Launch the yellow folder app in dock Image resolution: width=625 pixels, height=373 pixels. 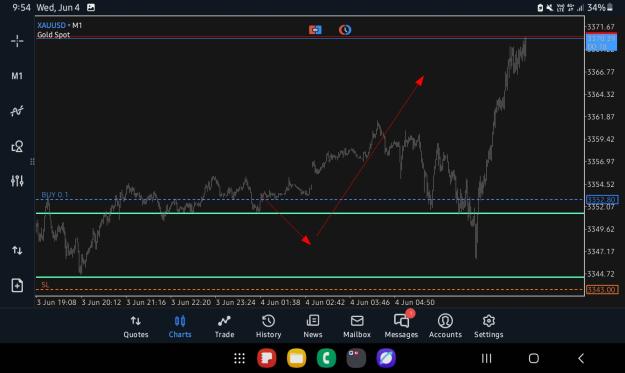coord(297,358)
